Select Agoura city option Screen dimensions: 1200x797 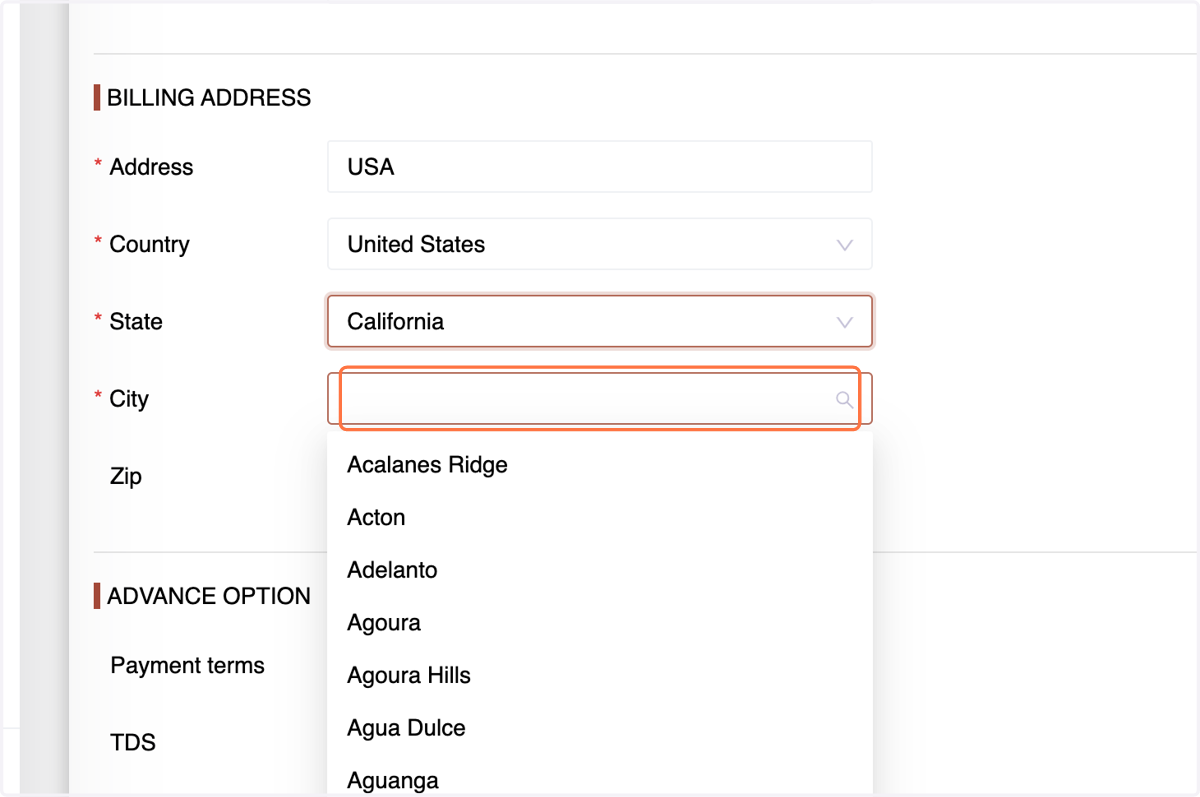[600, 623]
